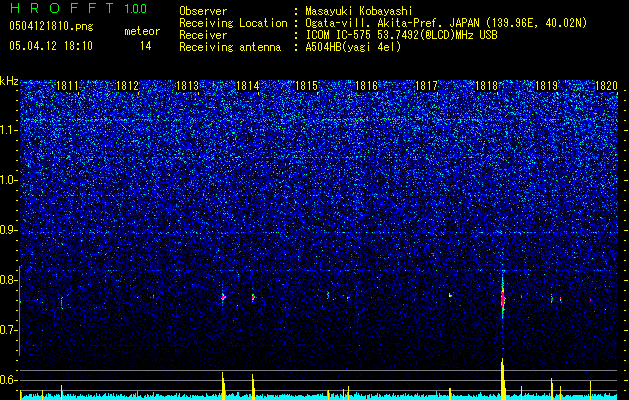Click the 0.6 frequency axis label

[9, 380]
